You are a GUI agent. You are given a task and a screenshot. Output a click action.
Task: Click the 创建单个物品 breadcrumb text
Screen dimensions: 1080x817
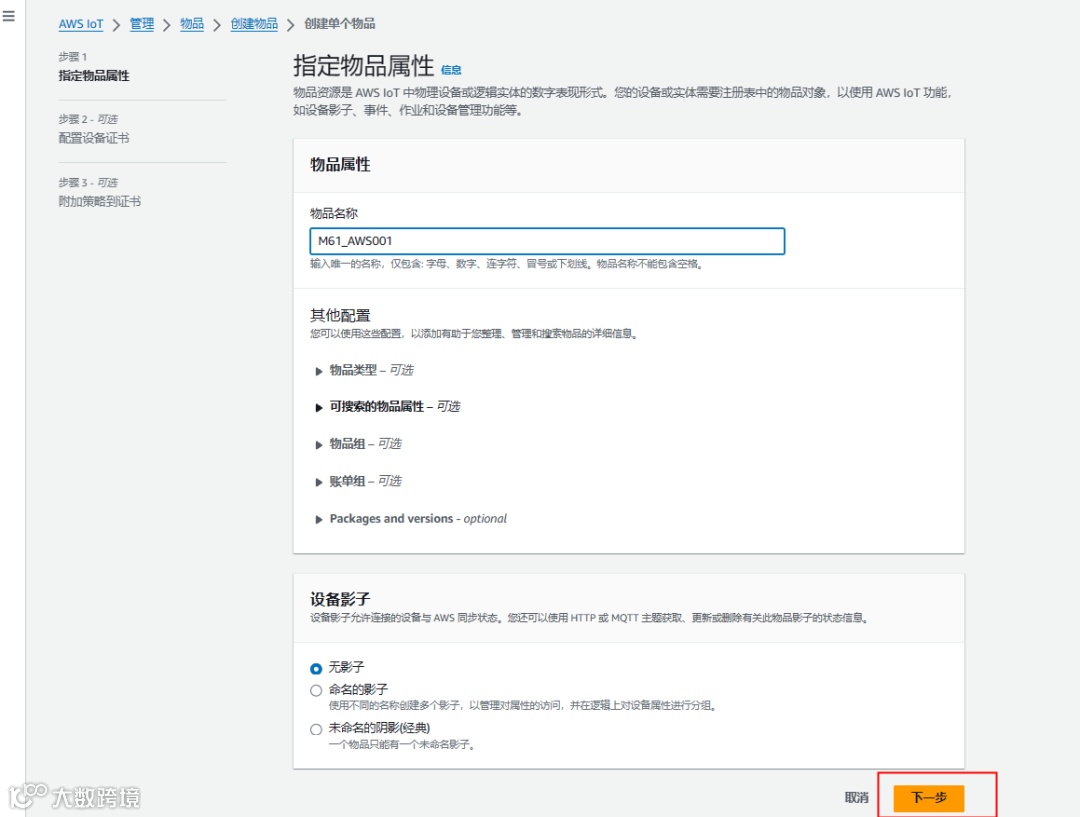click(x=340, y=24)
